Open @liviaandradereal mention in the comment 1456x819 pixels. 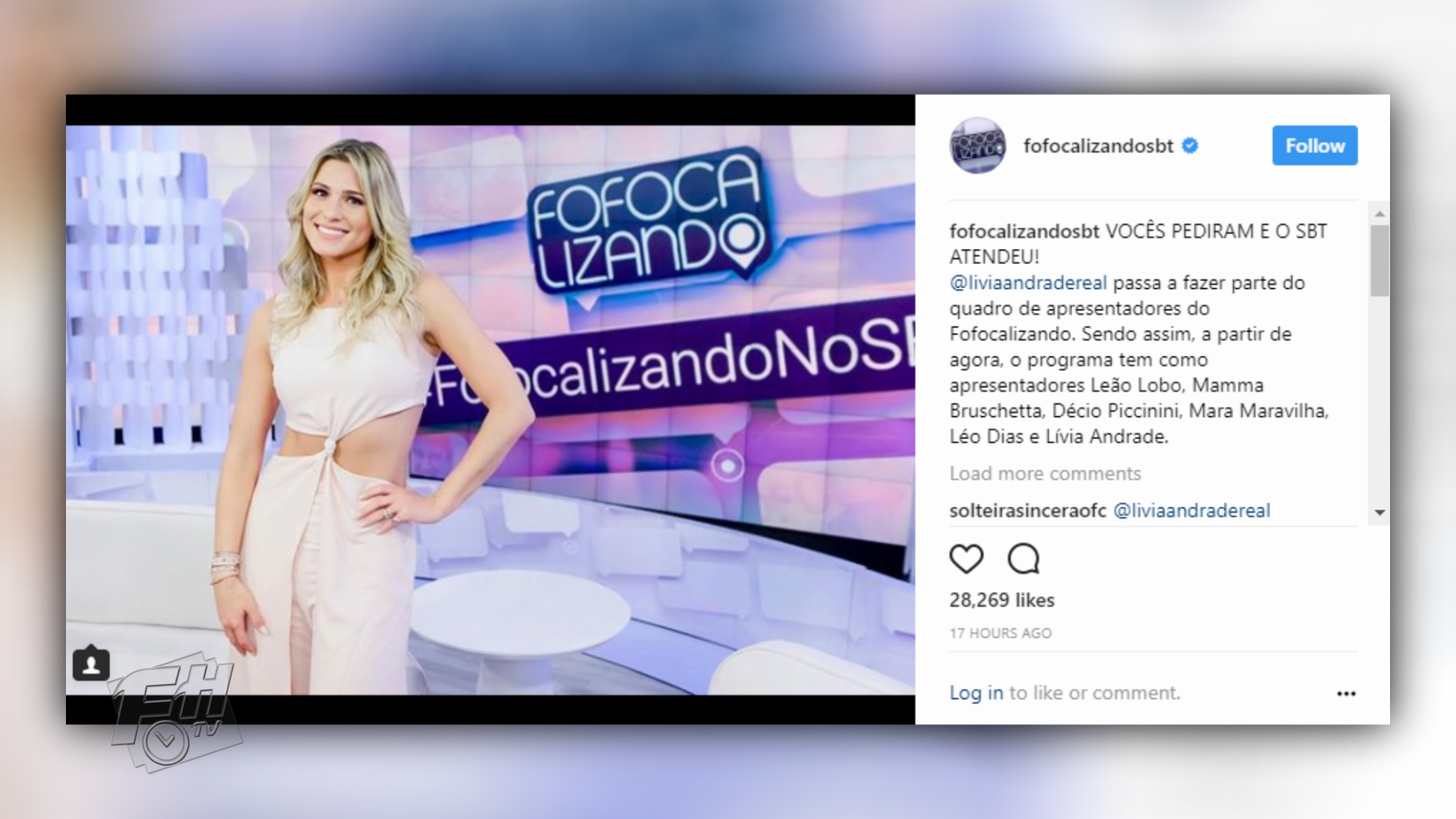point(1191,510)
